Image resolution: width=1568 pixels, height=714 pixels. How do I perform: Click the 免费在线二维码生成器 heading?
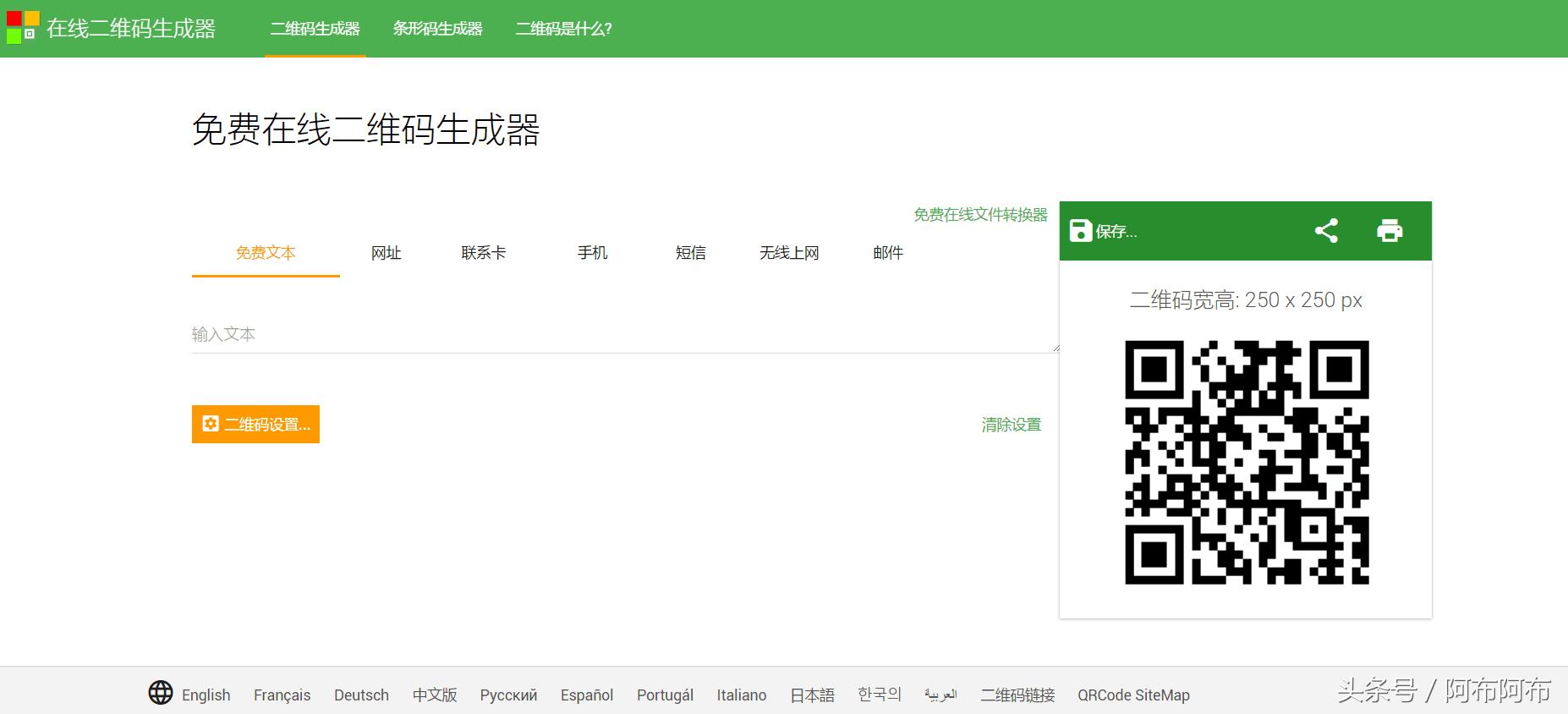click(x=366, y=130)
